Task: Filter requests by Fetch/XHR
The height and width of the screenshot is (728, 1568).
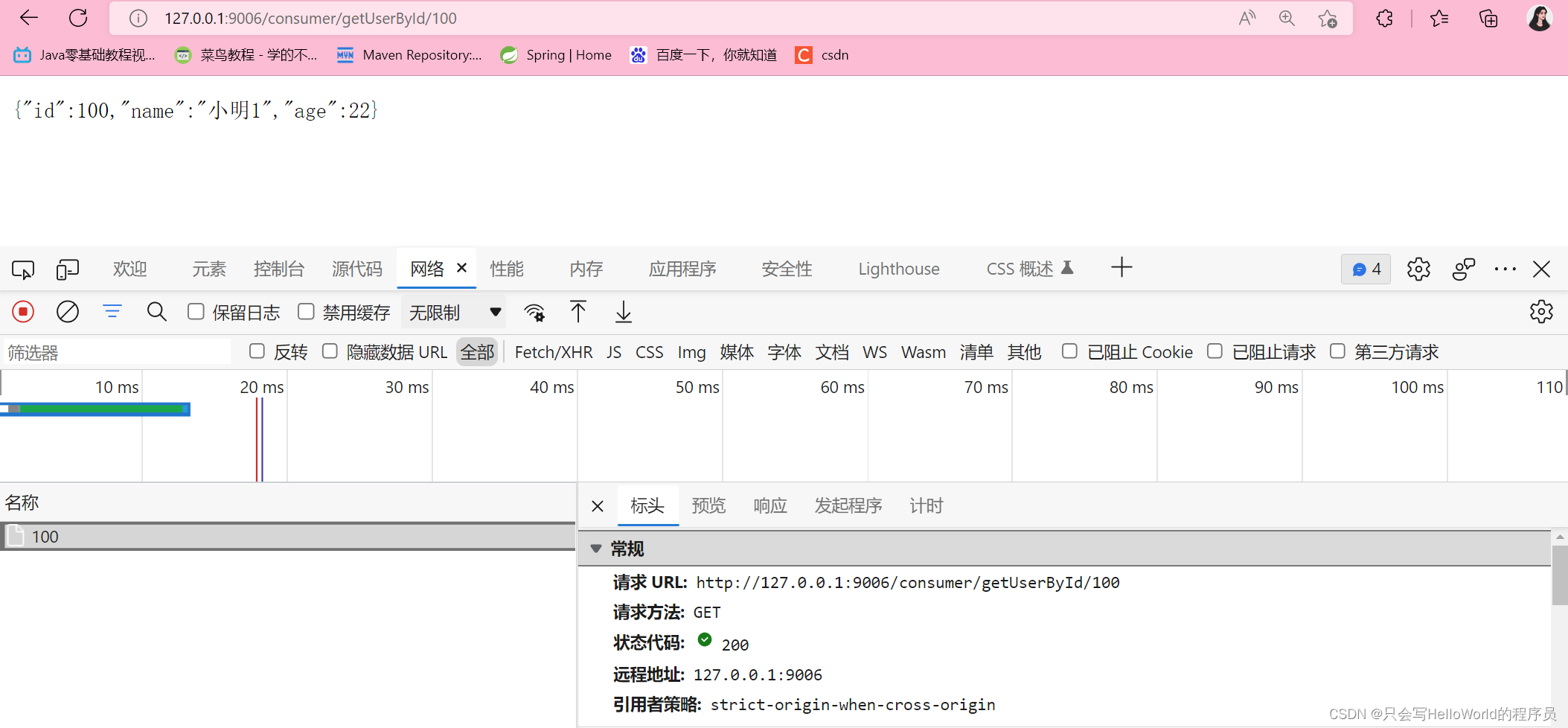Action: tap(554, 352)
